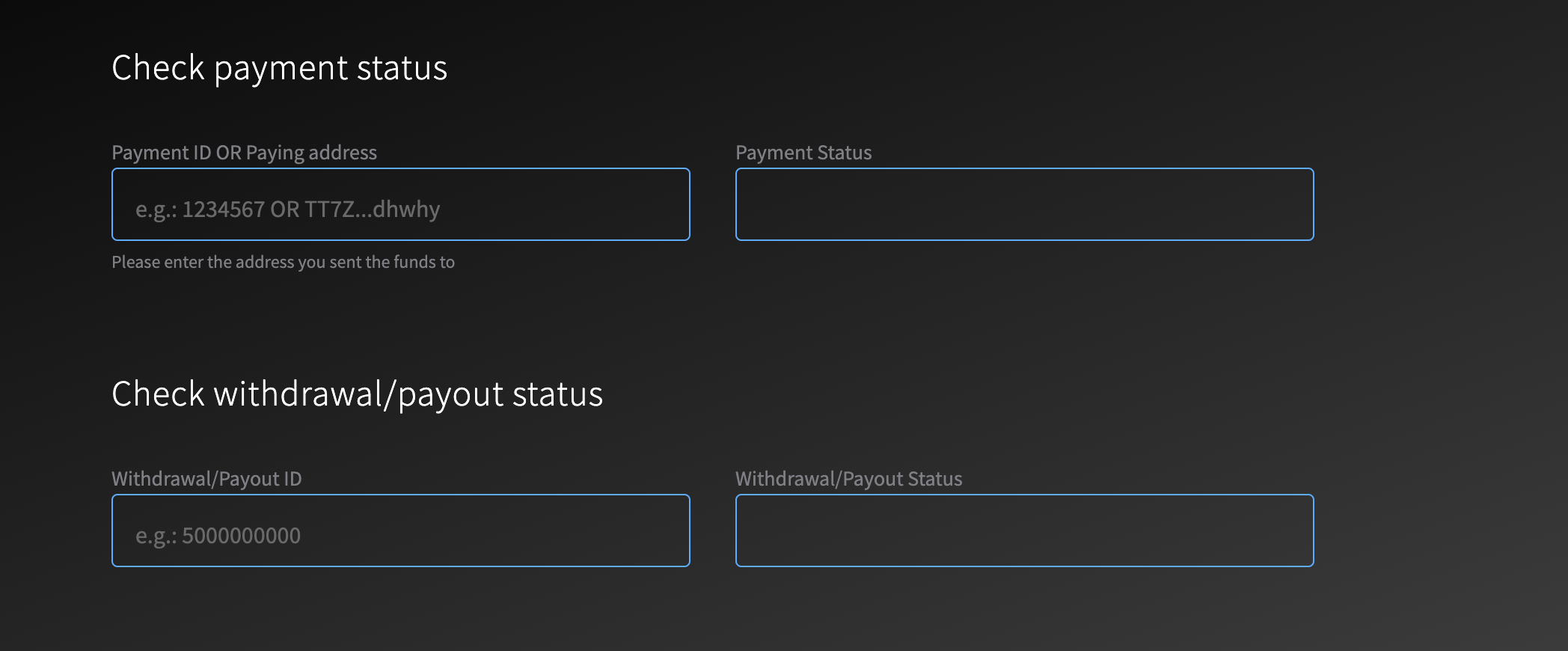Focus the Payment Status field
This screenshot has height=651, width=1568.
[1024, 204]
